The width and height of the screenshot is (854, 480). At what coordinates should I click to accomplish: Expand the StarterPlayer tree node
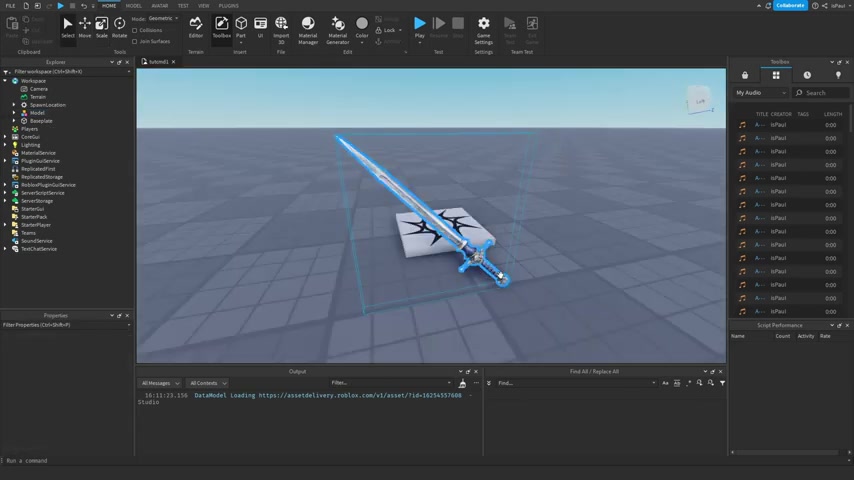5,225
